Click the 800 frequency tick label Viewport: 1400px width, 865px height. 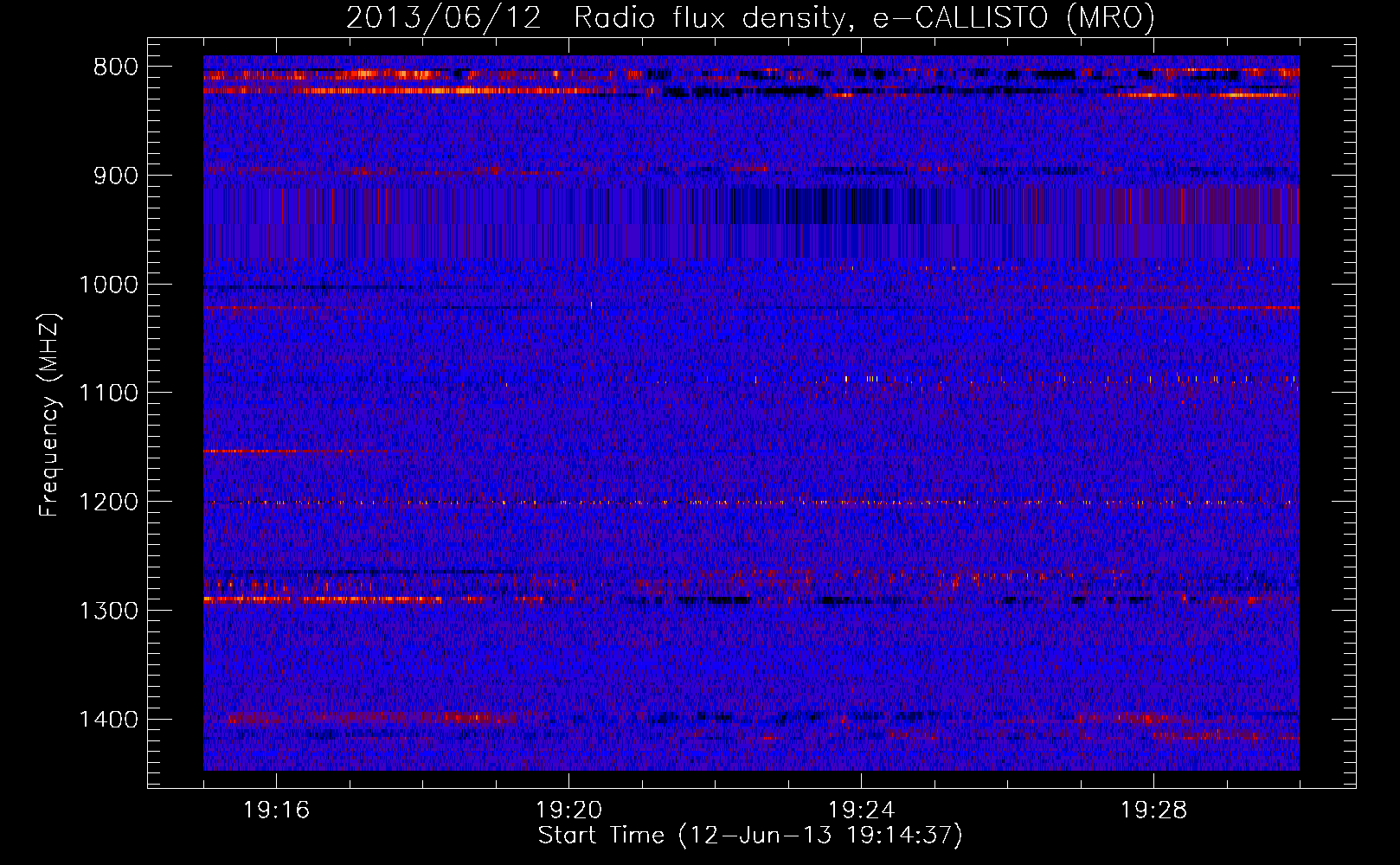click(116, 67)
